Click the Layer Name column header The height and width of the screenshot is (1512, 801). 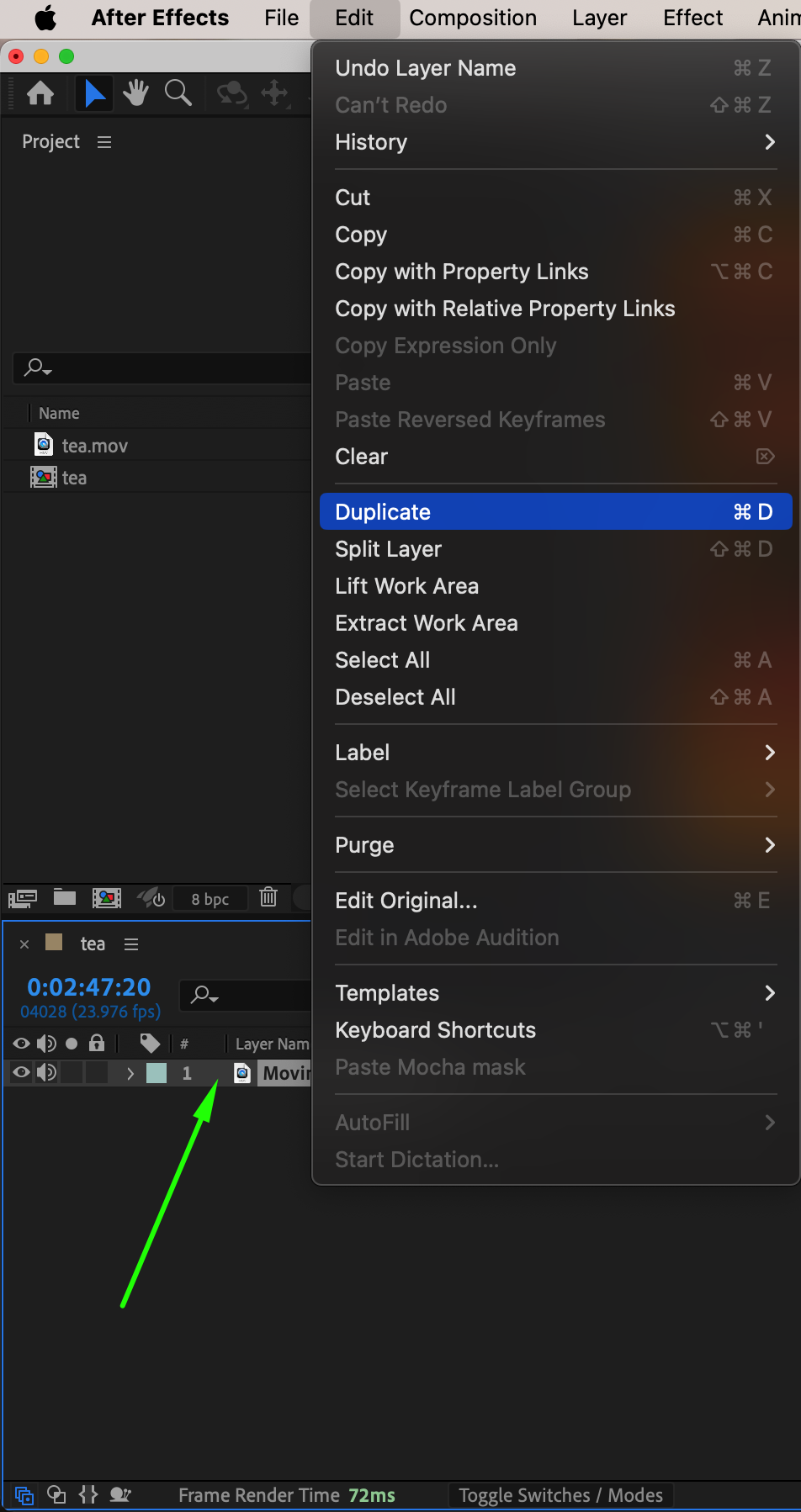coord(273,1044)
